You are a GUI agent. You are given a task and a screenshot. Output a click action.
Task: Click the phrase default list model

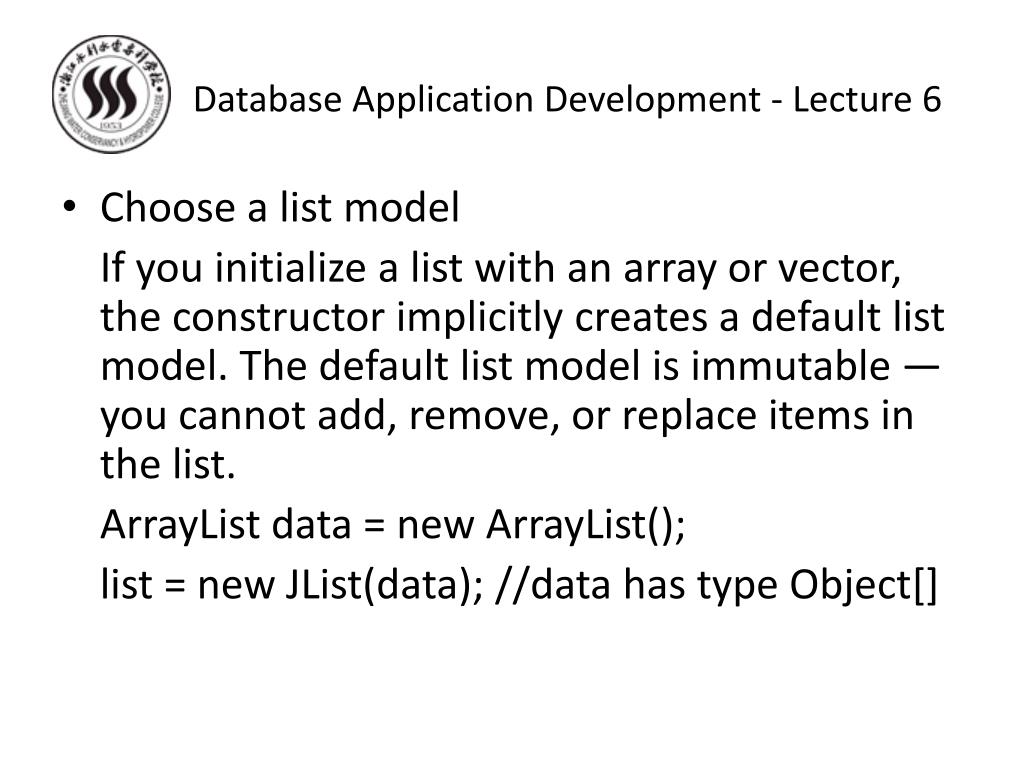[480, 366]
